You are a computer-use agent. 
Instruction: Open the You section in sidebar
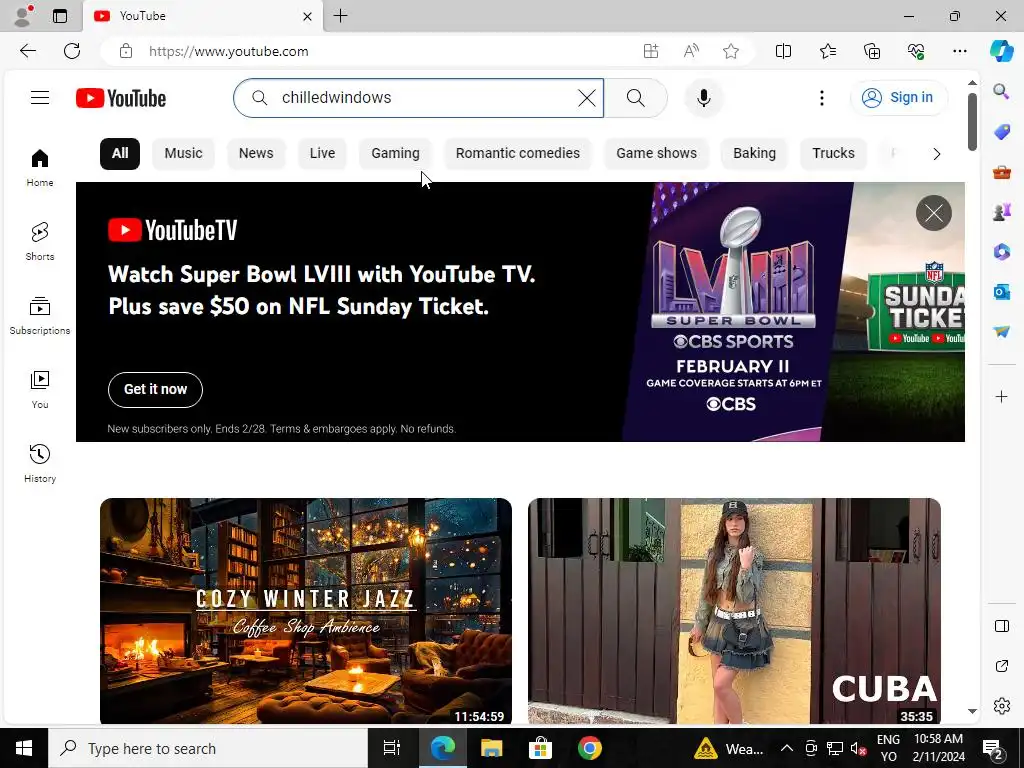pos(40,390)
